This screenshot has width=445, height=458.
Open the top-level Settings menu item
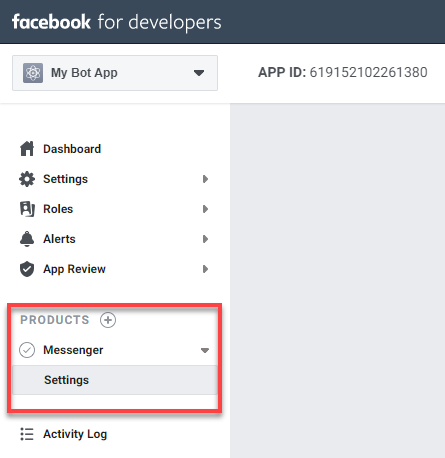(x=66, y=179)
